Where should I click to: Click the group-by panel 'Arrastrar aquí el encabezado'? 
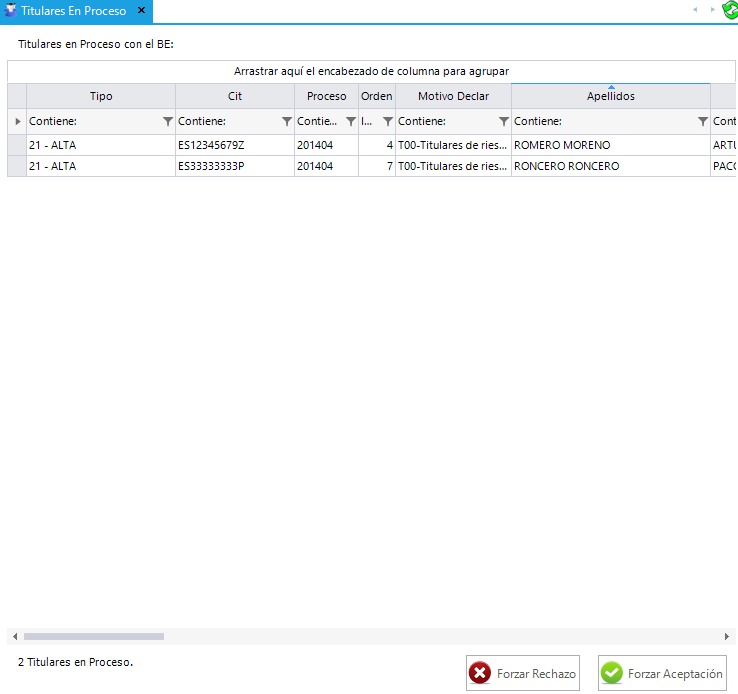(371, 72)
